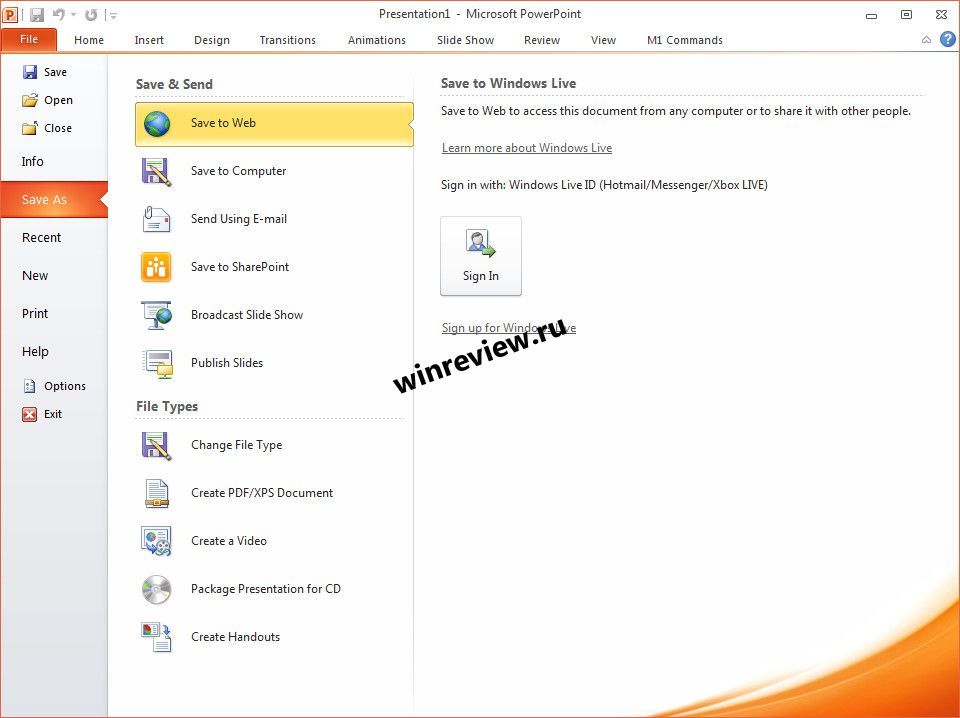Click the orange Save to SharePoint icon
Screen dimensions: 960x718
[x=156, y=267]
